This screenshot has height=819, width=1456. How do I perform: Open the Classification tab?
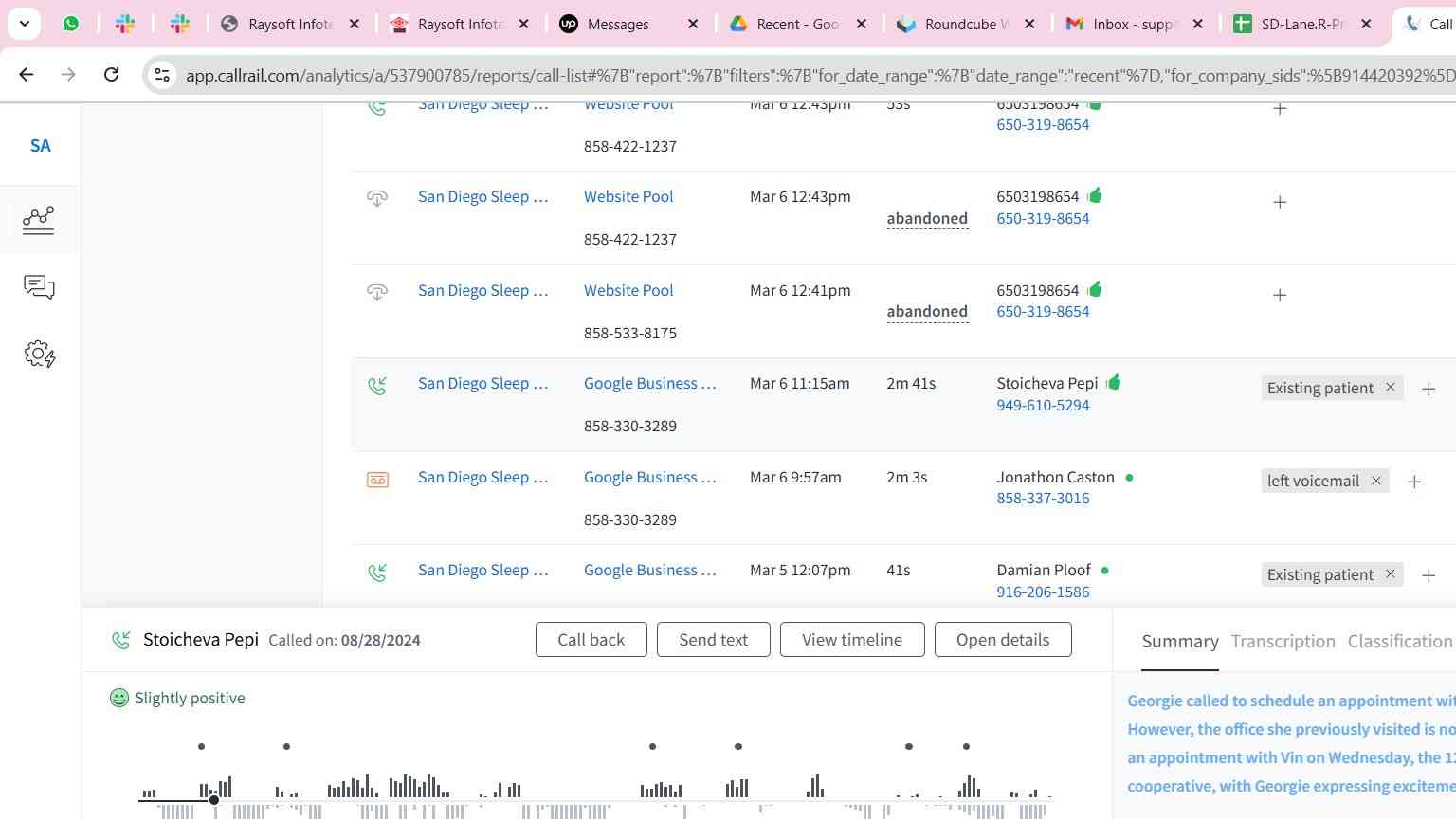1400,642
